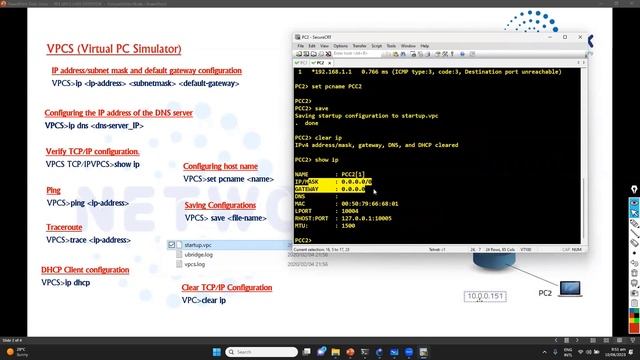The height and width of the screenshot is (360, 640).
Task: Select the arrow pointer tool
Action: [634, 213]
